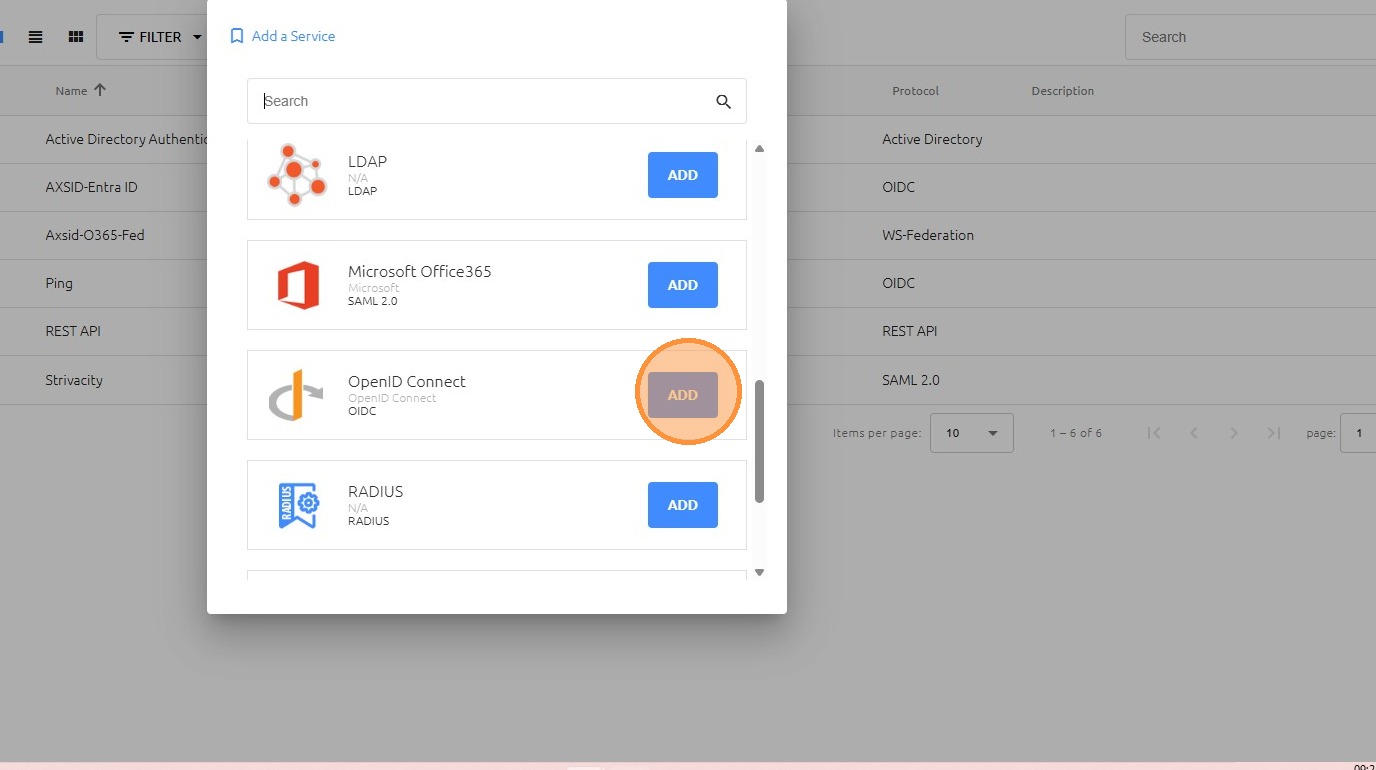This screenshot has width=1376, height=770.
Task: Add the OpenID Connect service
Action: 683,395
